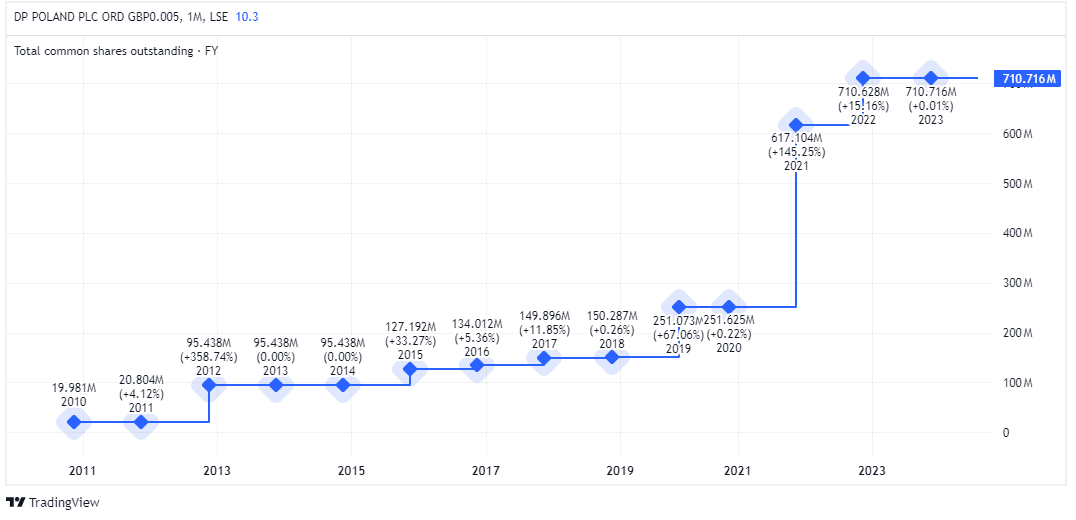This screenshot has height=520, width=1076.
Task: Open the Total common shares outstanding legend
Action: [116, 50]
